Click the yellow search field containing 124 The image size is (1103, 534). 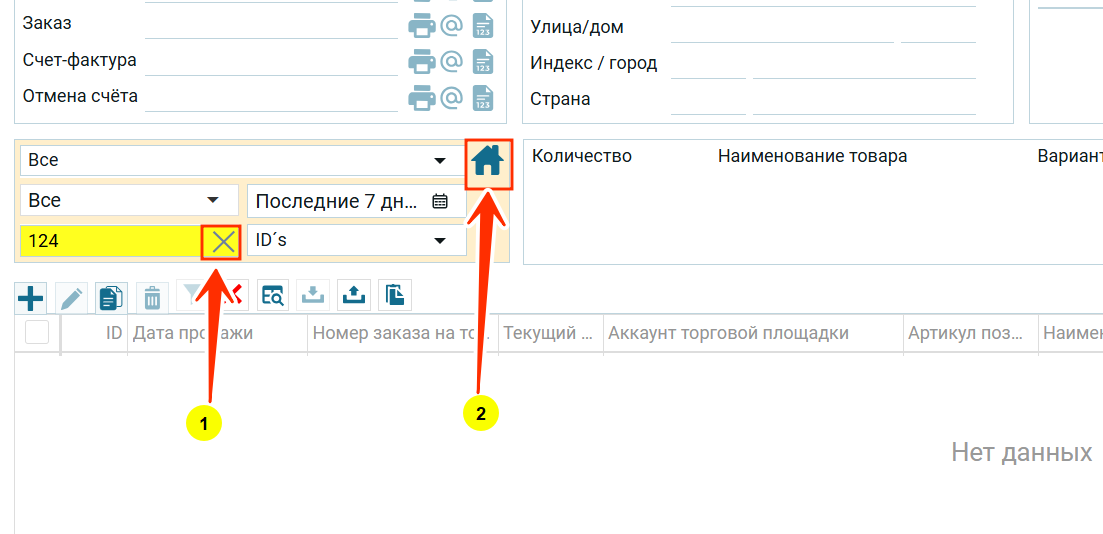click(110, 241)
